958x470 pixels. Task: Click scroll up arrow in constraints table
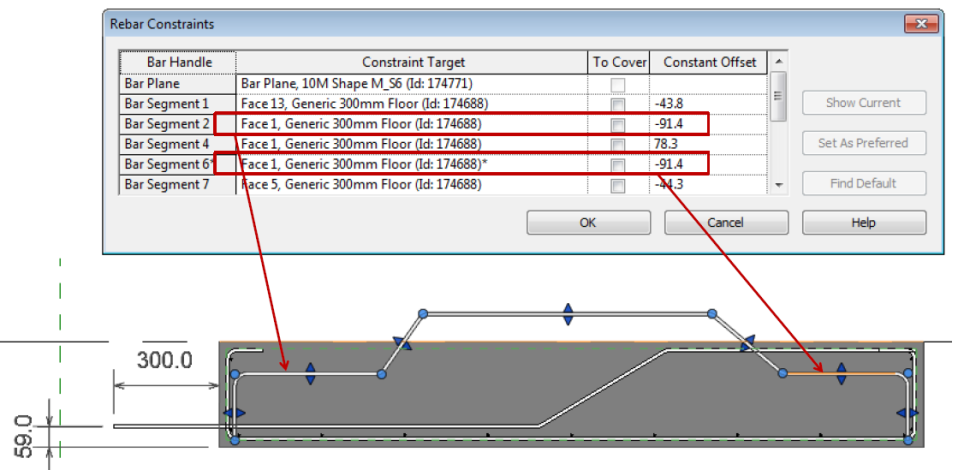(x=778, y=61)
